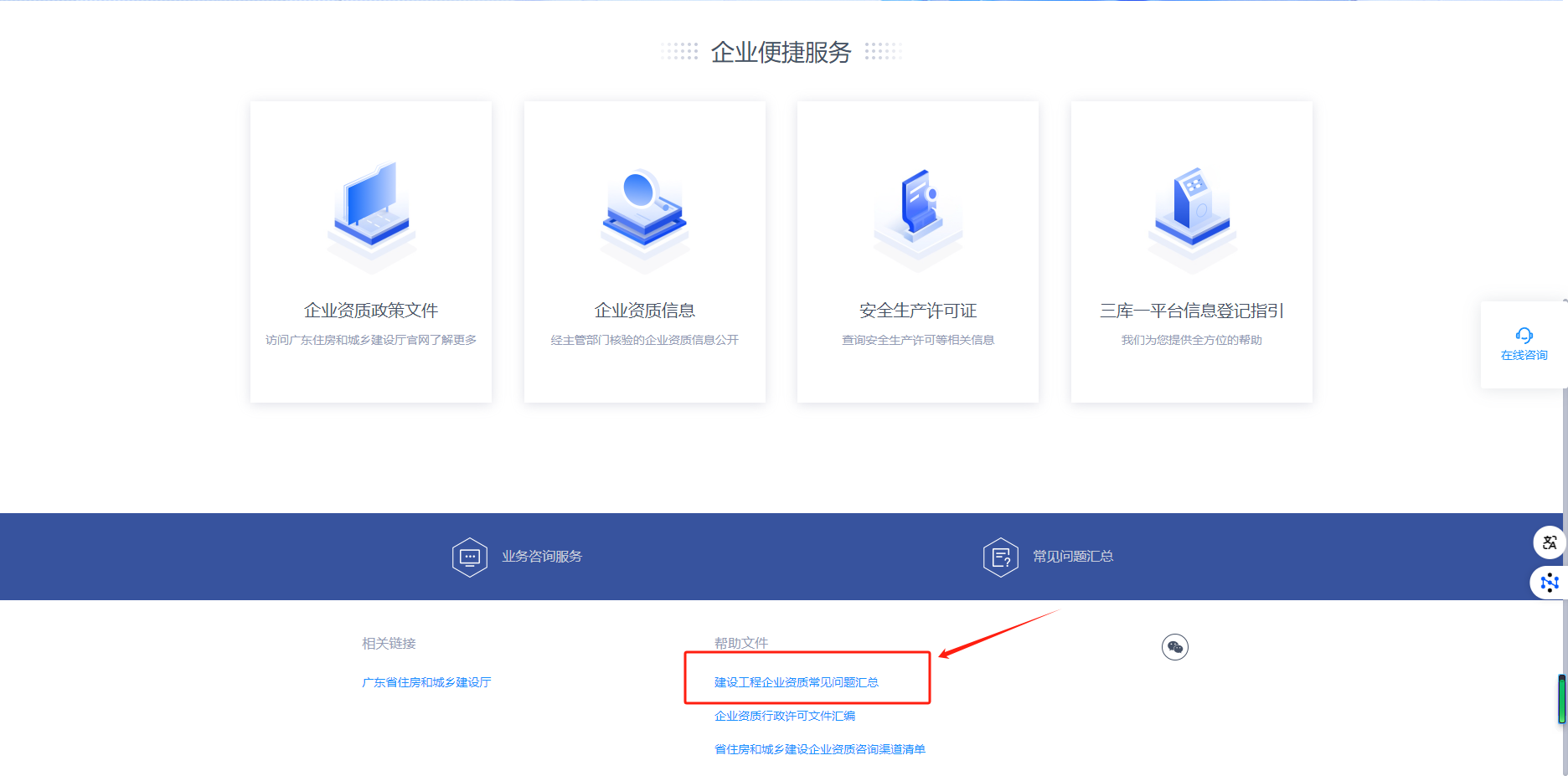Select the 企业资质信息 card title
The width and height of the screenshot is (1568, 776).
click(x=644, y=311)
